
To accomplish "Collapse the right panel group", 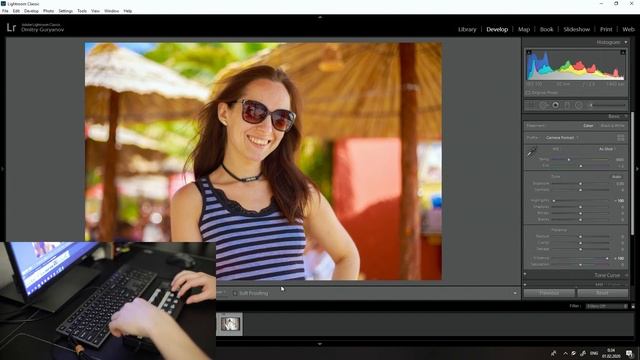I will tap(637, 168).
